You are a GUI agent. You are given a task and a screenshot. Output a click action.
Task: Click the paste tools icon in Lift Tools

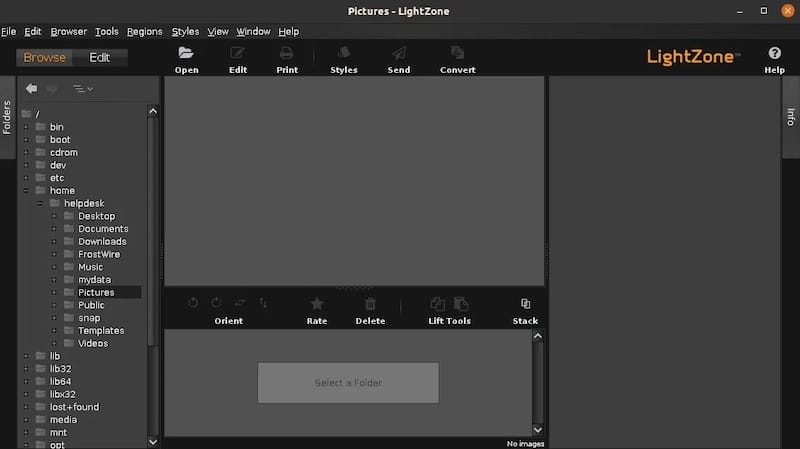(x=461, y=304)
